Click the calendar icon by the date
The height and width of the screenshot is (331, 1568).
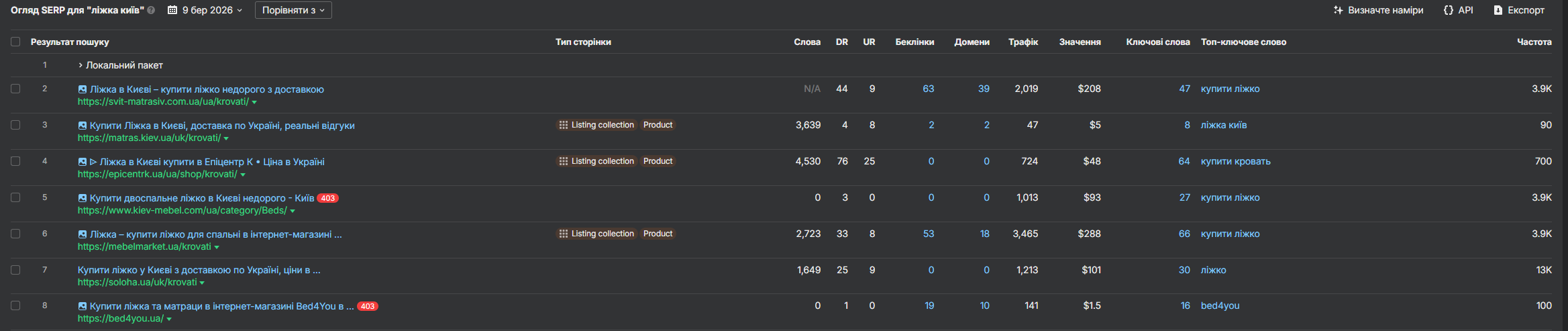click(x=172, y=10)
